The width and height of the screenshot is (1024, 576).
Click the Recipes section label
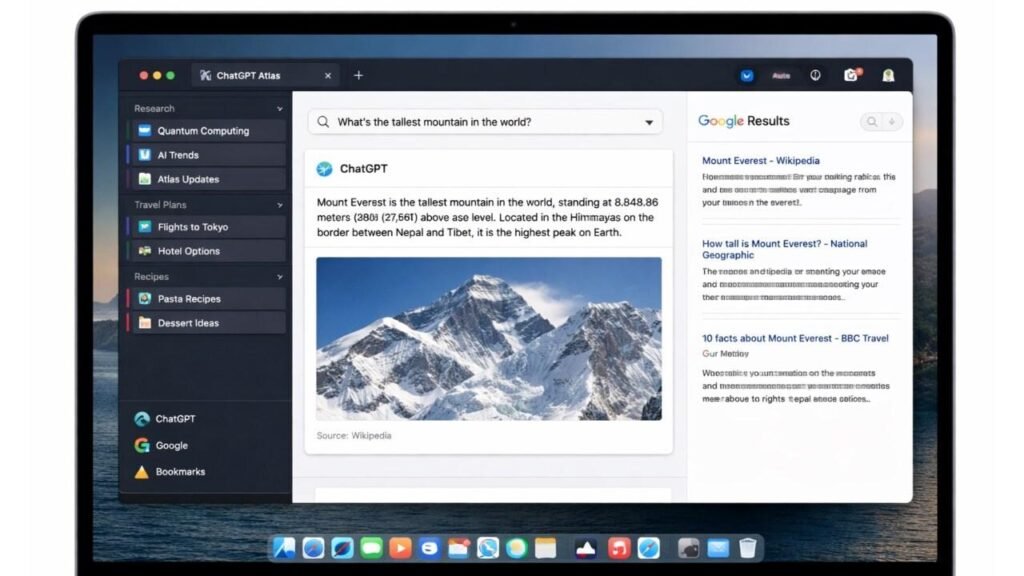(x=151, y=276)
